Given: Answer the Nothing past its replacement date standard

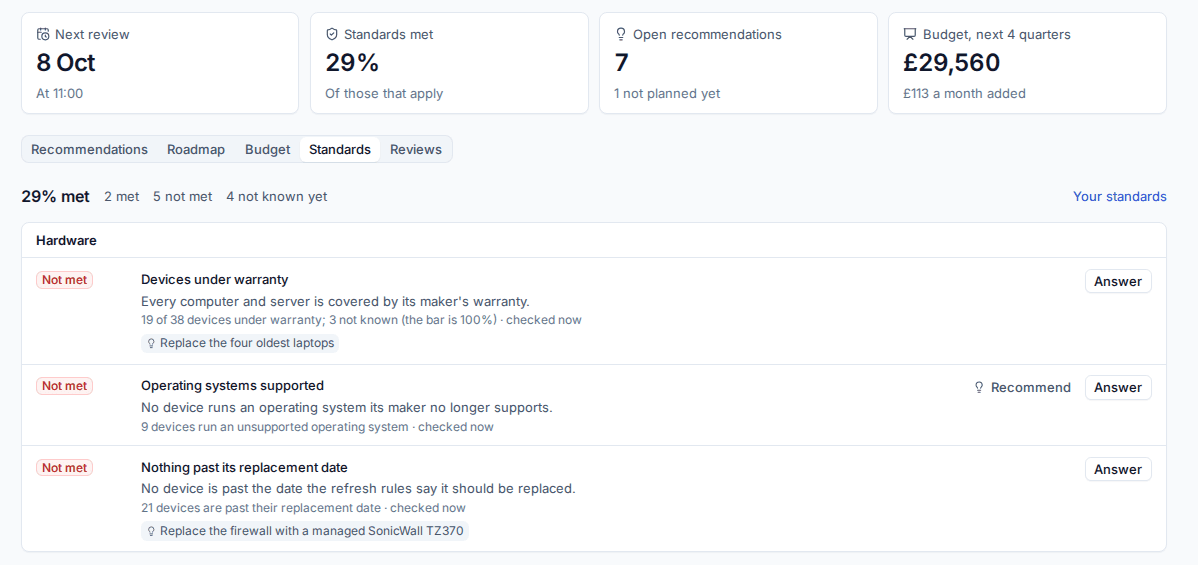Looking at the screenshot, I should point(1118,469).
